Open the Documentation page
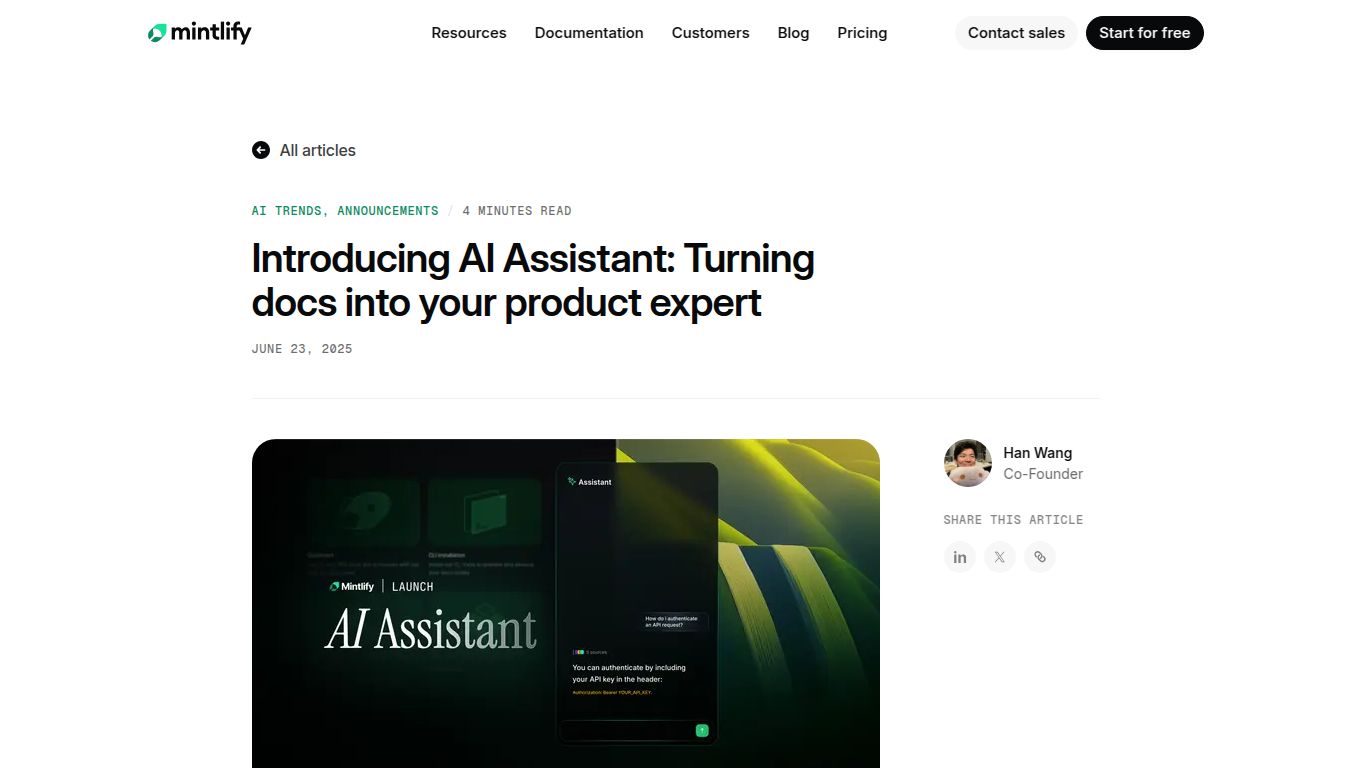Screen dimensions: 1366x768 tap(589, 33)
